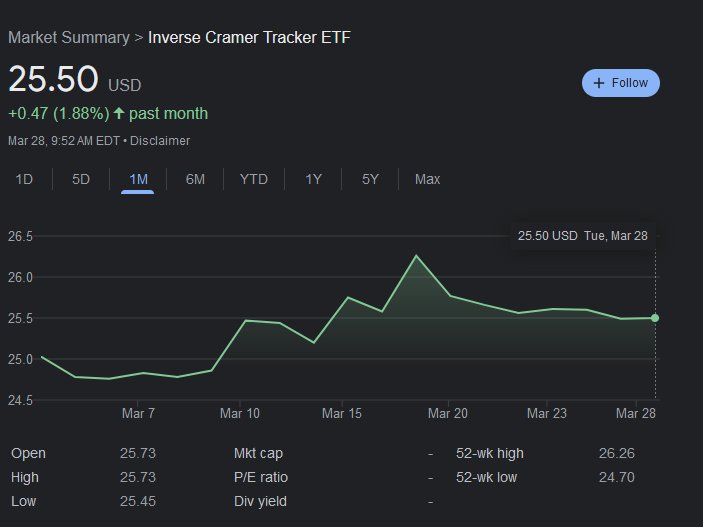Click the USD currency label

tap(125, 85)
